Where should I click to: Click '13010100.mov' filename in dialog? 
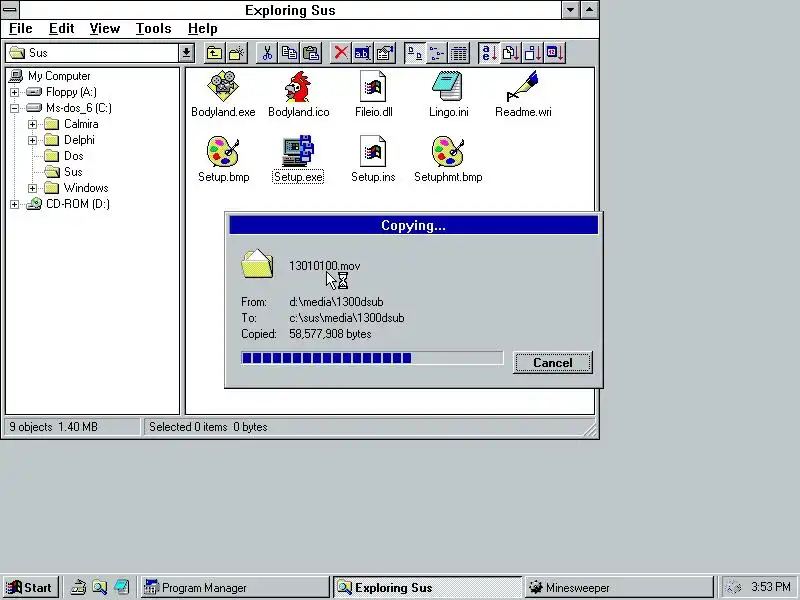(324, 266)
